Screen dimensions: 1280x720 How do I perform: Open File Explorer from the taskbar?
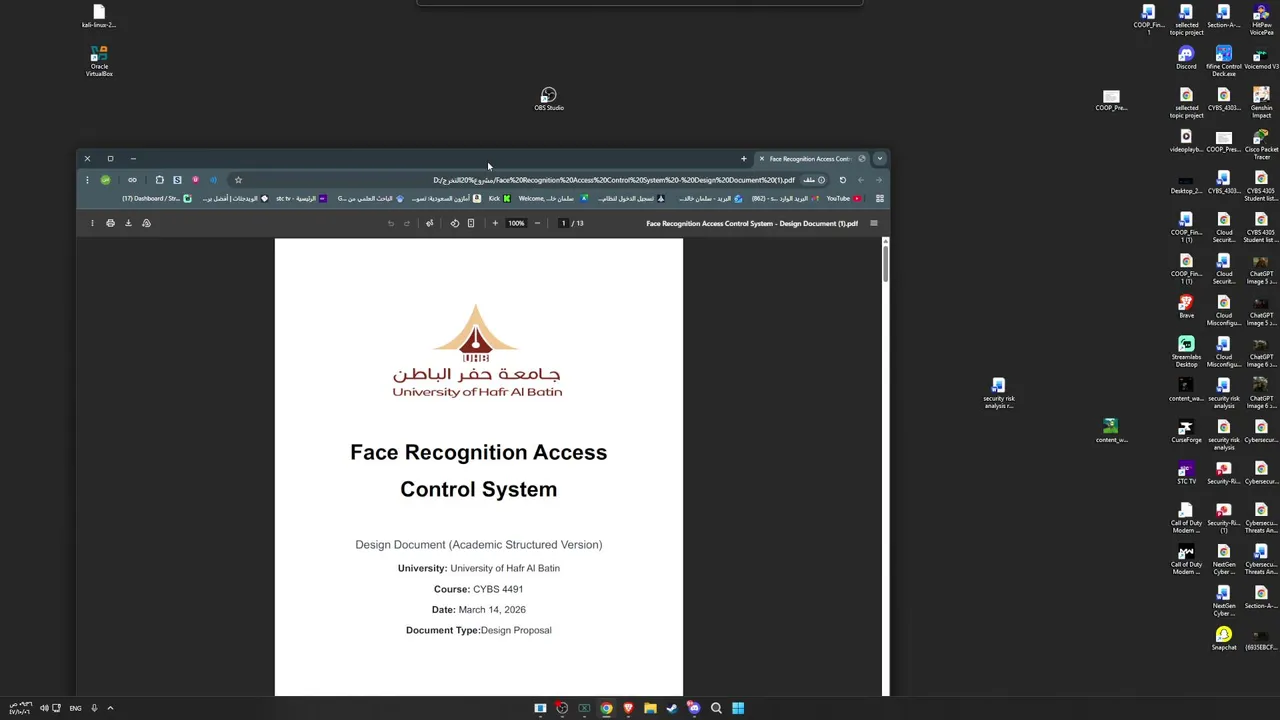pos(650,708)
